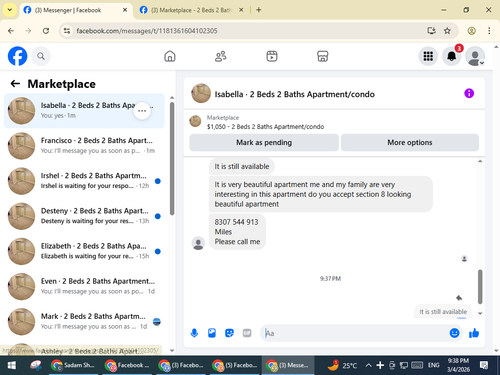
Task: Open the Desteny conversation
Action: point(84,216)
